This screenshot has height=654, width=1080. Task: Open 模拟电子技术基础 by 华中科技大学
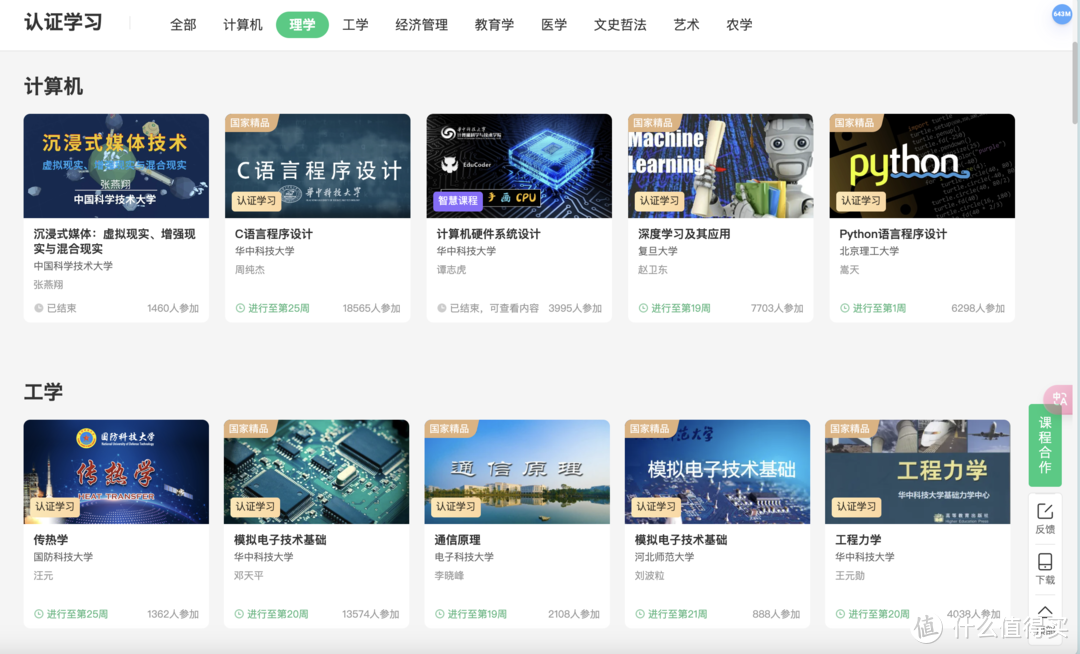[x=280, y=540]
